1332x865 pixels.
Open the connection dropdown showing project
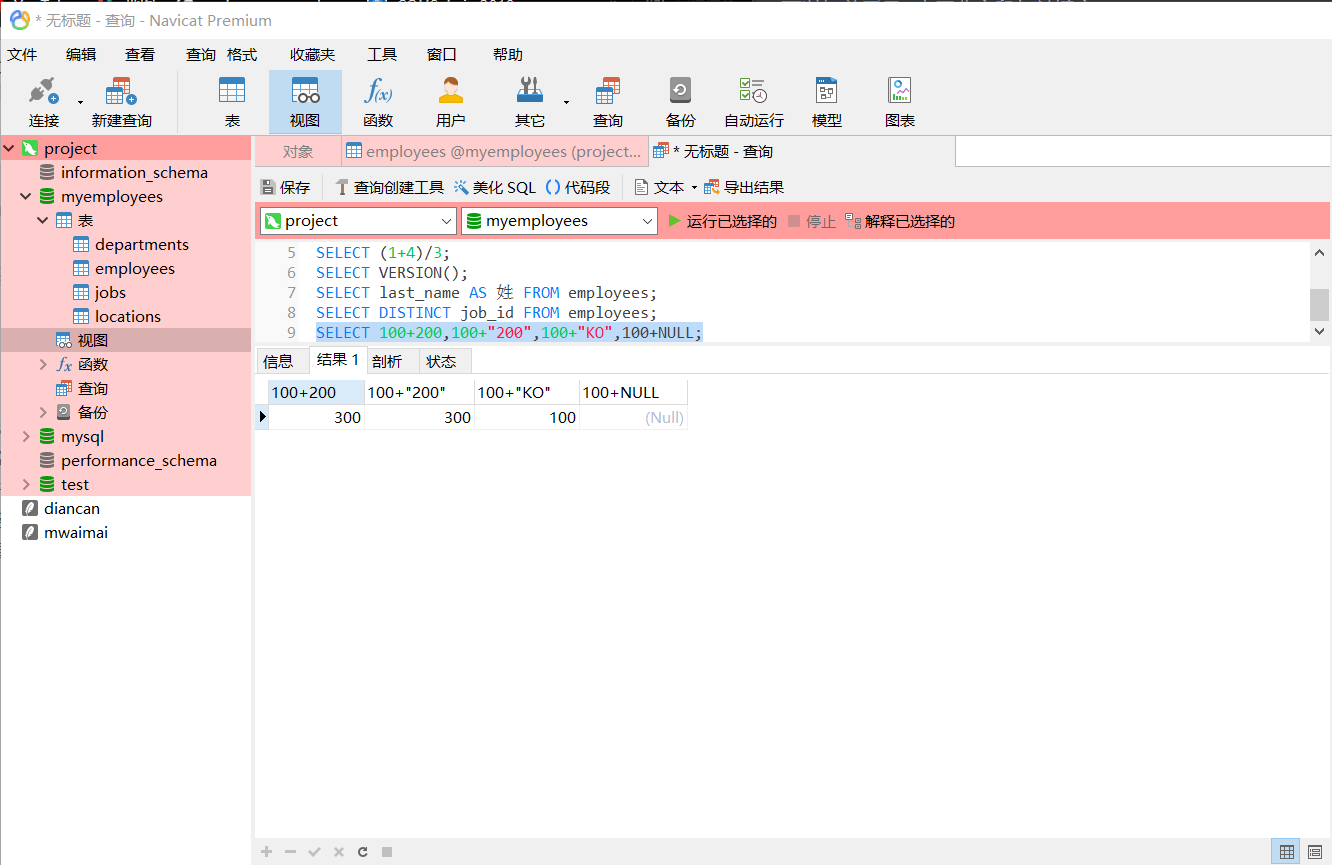(x=358, y=221)
